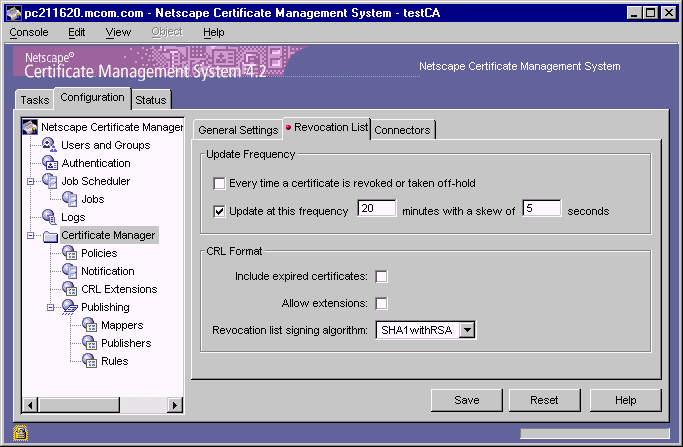Select Jobs in tree
Screen dimensions: 683x447
pyautogui.click(x=93, y=199)
